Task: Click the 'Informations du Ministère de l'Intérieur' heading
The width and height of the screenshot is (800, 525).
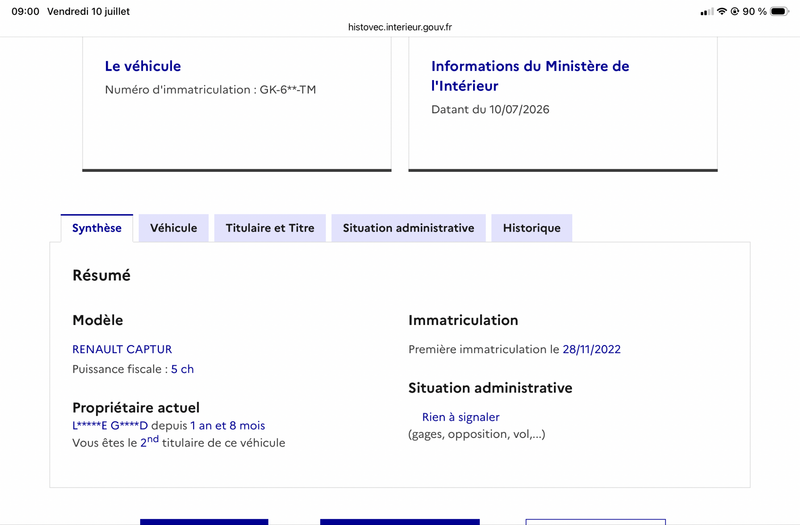Action: click(530, 76)
